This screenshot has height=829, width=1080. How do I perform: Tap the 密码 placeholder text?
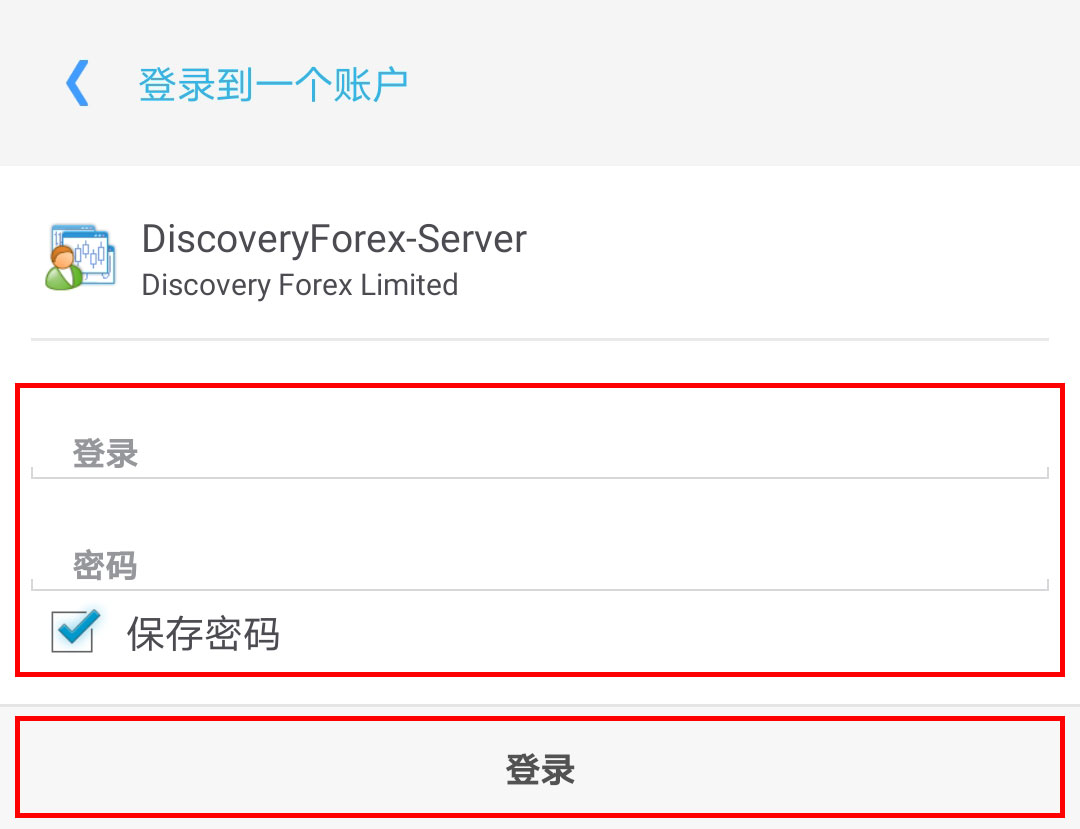tap(105, 566)
